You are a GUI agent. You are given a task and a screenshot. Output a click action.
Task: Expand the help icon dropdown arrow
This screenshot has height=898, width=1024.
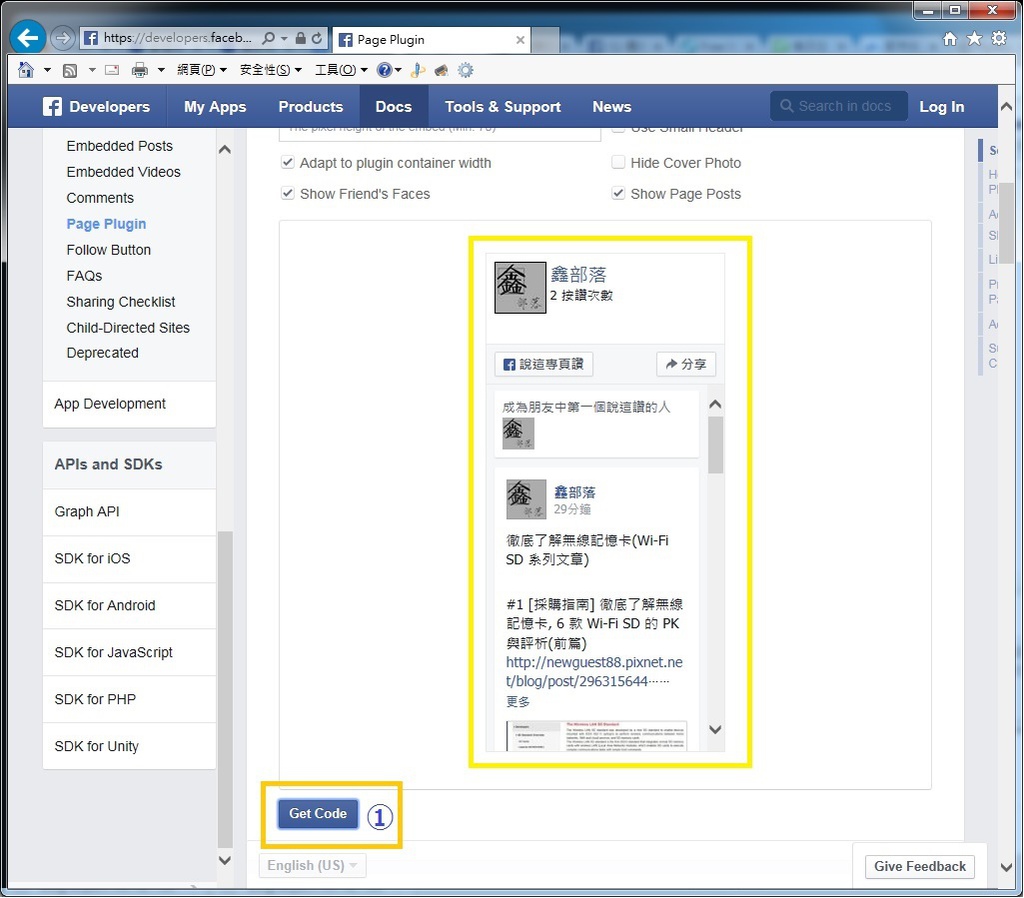(x=398, y=70)
